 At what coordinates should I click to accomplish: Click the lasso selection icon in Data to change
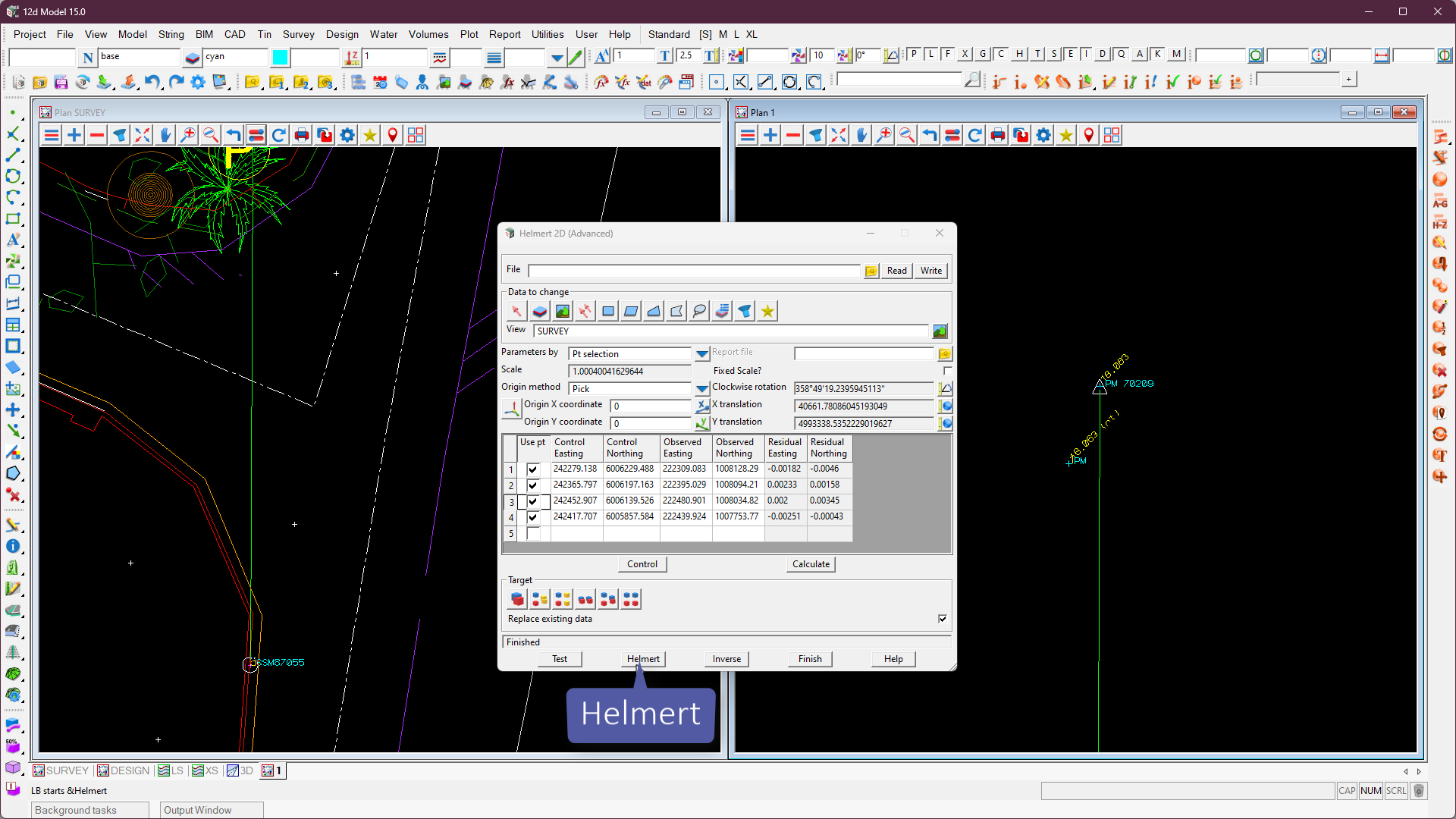(x=699, y=311)
